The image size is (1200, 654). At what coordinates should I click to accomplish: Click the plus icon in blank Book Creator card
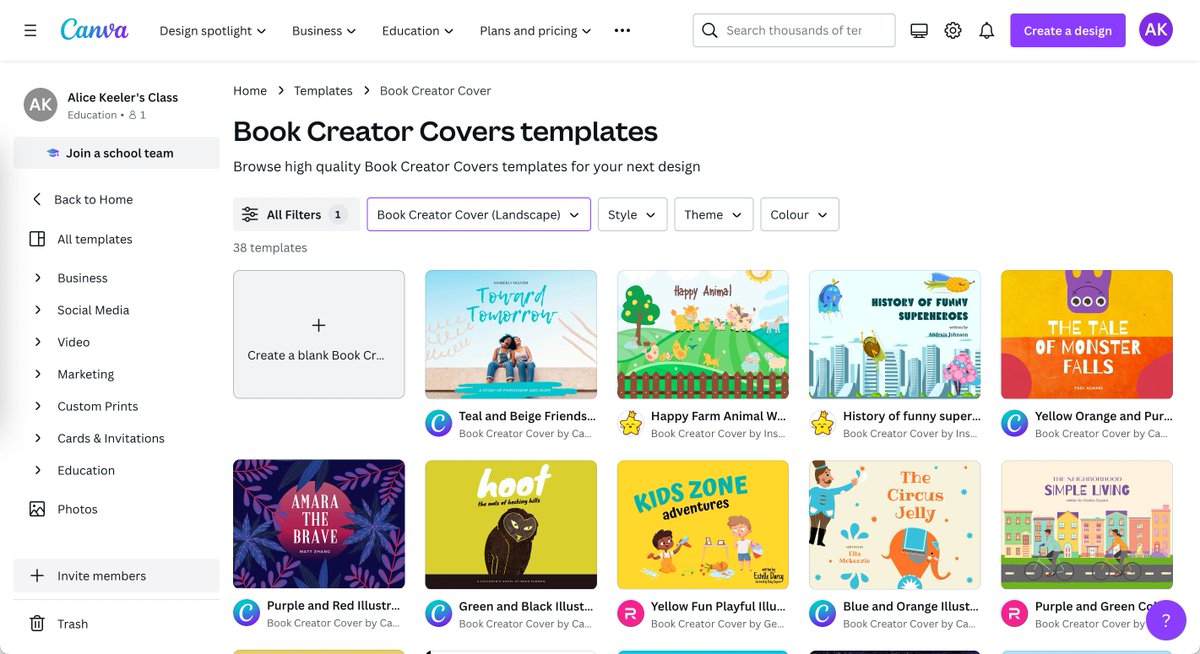[319, 325]
